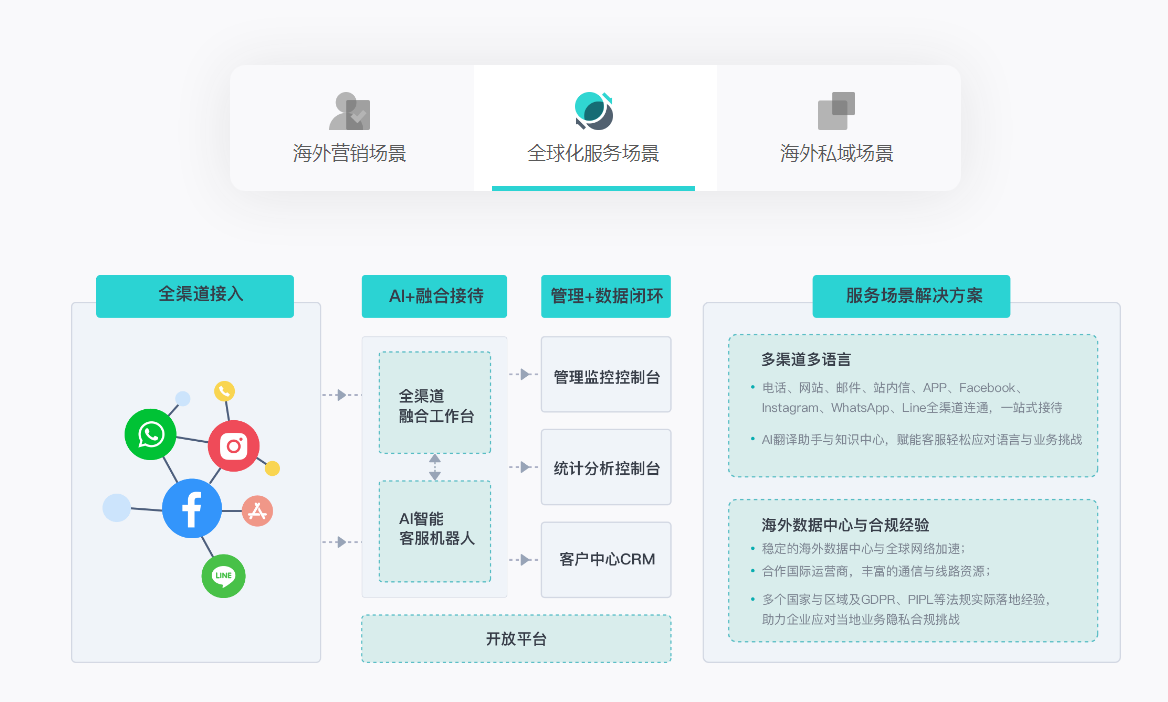Click the double arrow between workbench and robot
Image resolution: width=1168 pixels, height=702 pixels.
pyautogui.click(x=435, y=467)
